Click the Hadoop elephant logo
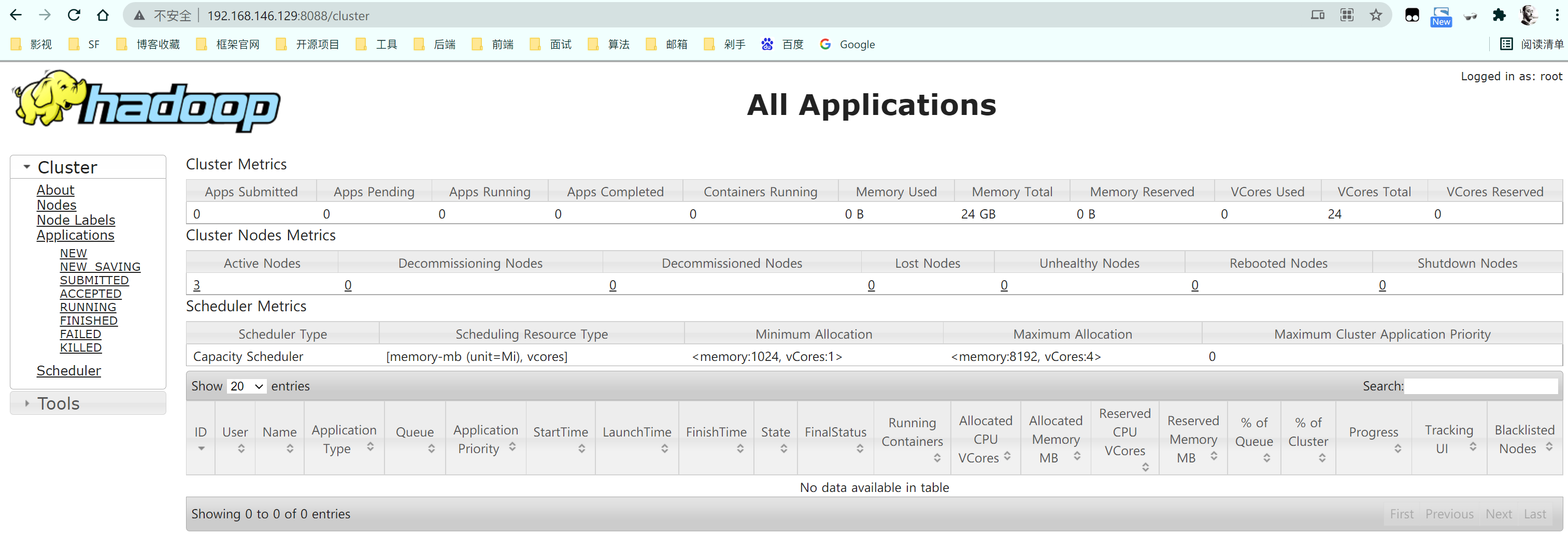 coord(146,100)
